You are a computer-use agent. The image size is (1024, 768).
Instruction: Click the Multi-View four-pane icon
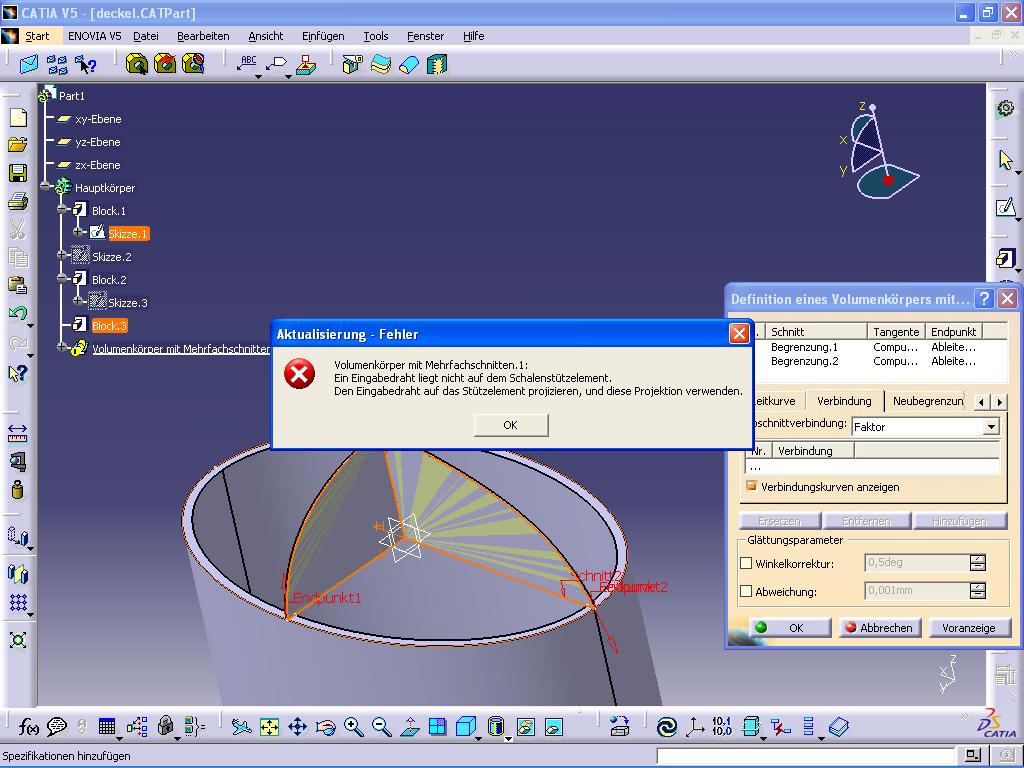click(x=438, y=726)
